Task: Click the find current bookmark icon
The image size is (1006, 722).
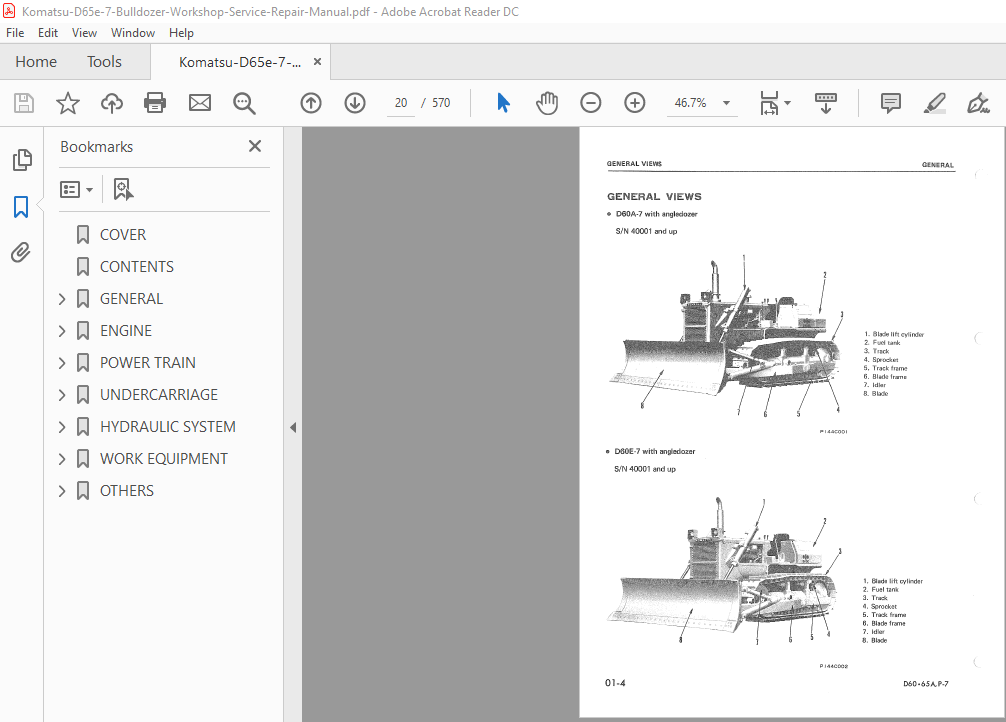Action: tap(123, 189)
